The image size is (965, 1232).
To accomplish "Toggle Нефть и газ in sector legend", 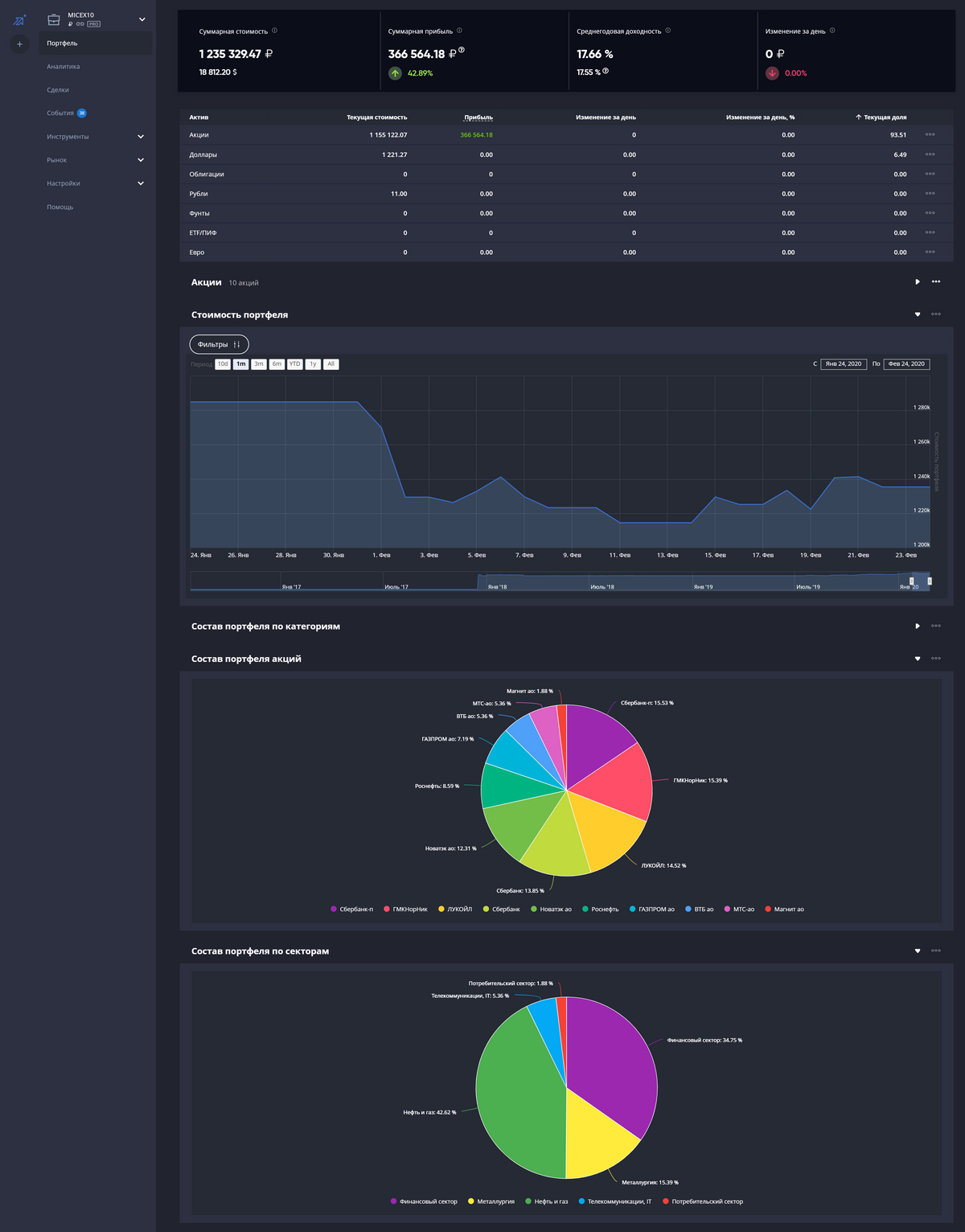I will [x=546, y=1201].
